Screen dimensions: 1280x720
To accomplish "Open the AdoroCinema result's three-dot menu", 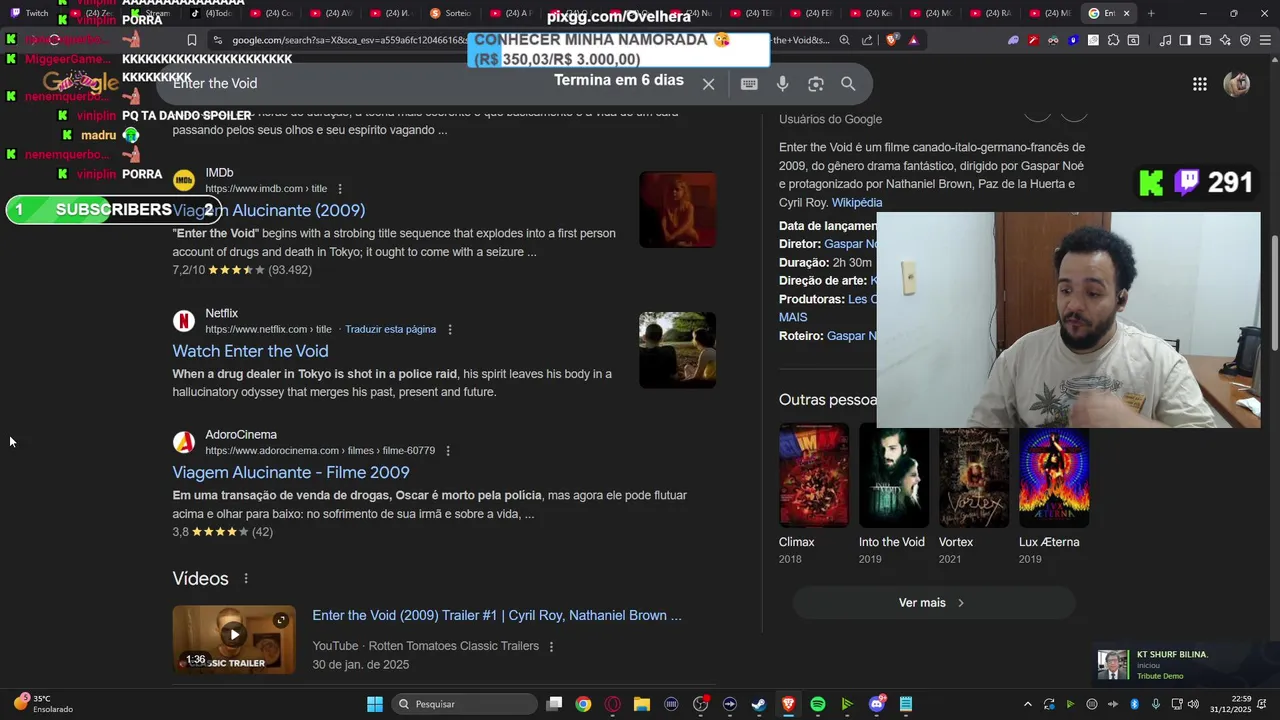I will point(448,451).
